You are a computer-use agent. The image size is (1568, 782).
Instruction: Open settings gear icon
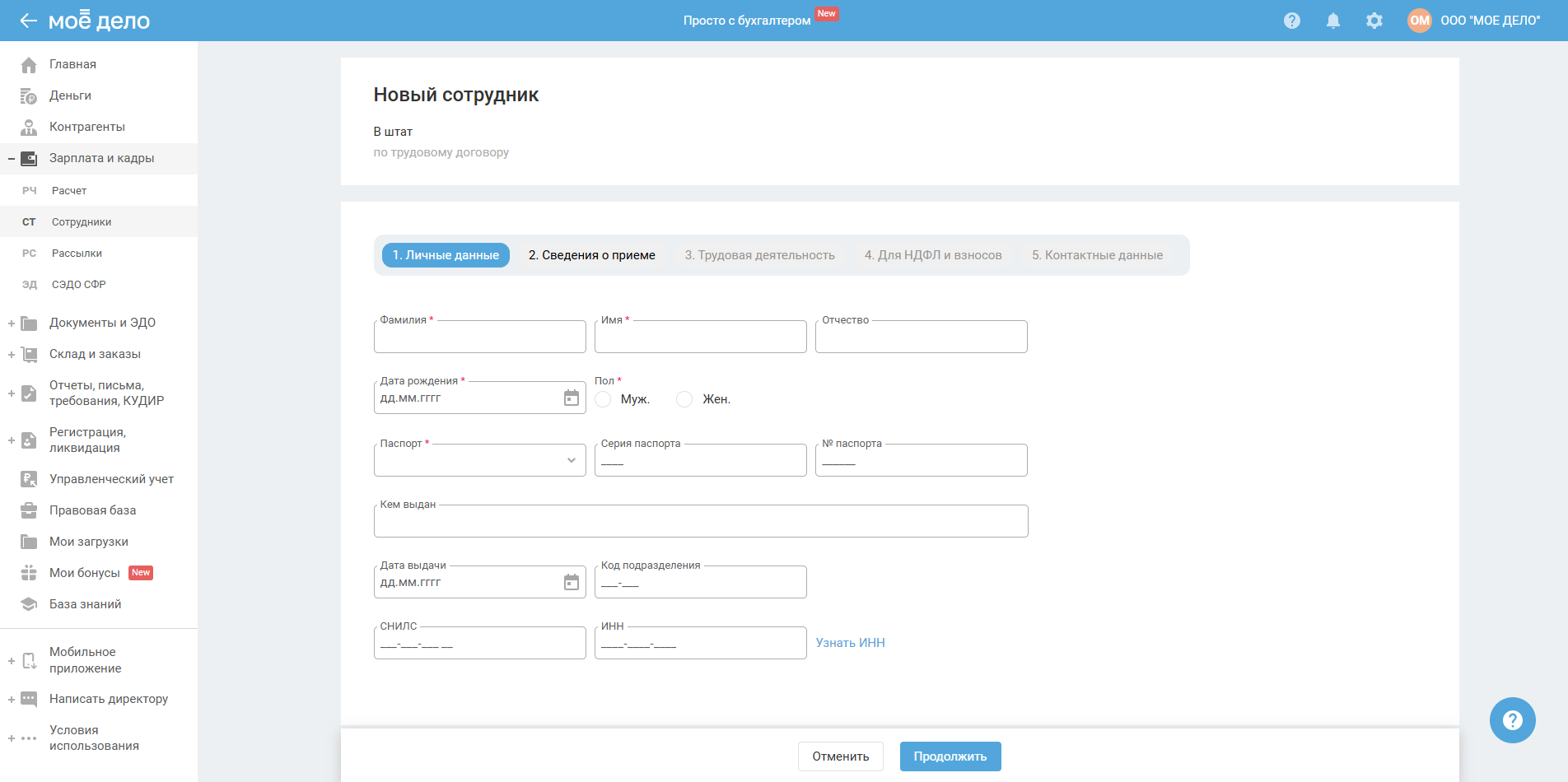[1374, 21]
